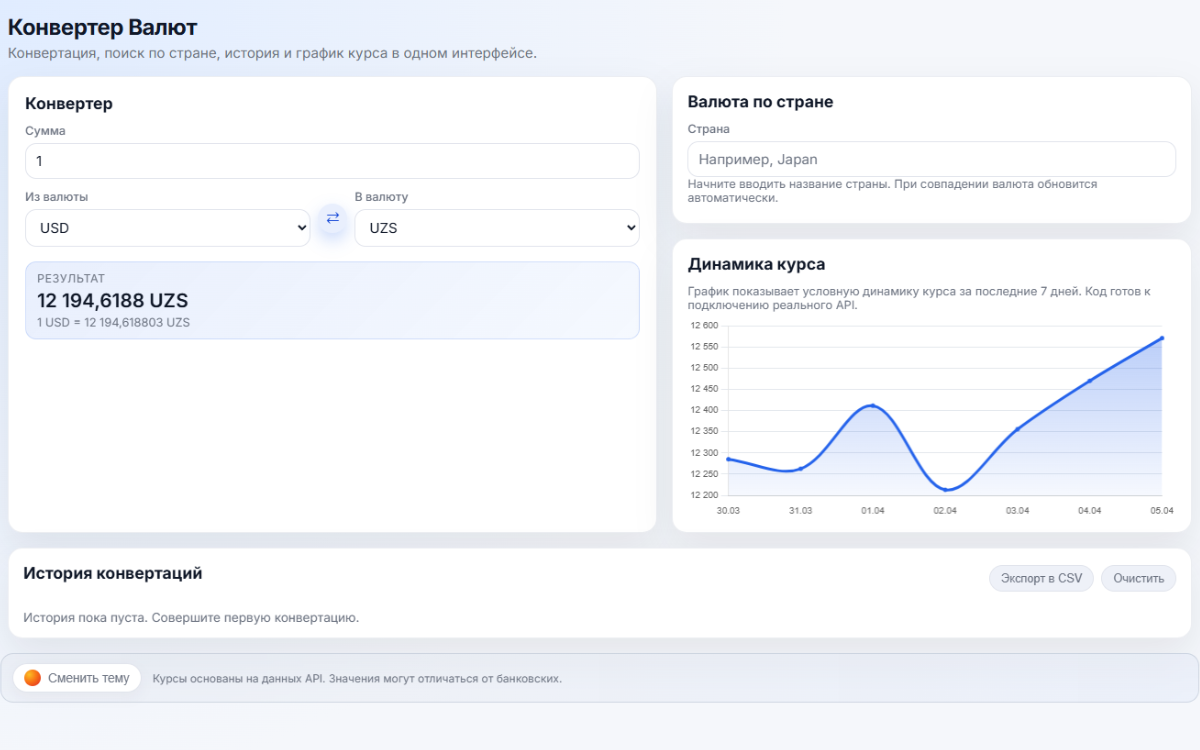Click the 05.04 data point on chart
This screenshot has width=1200, height=750.
[1162, 338]
